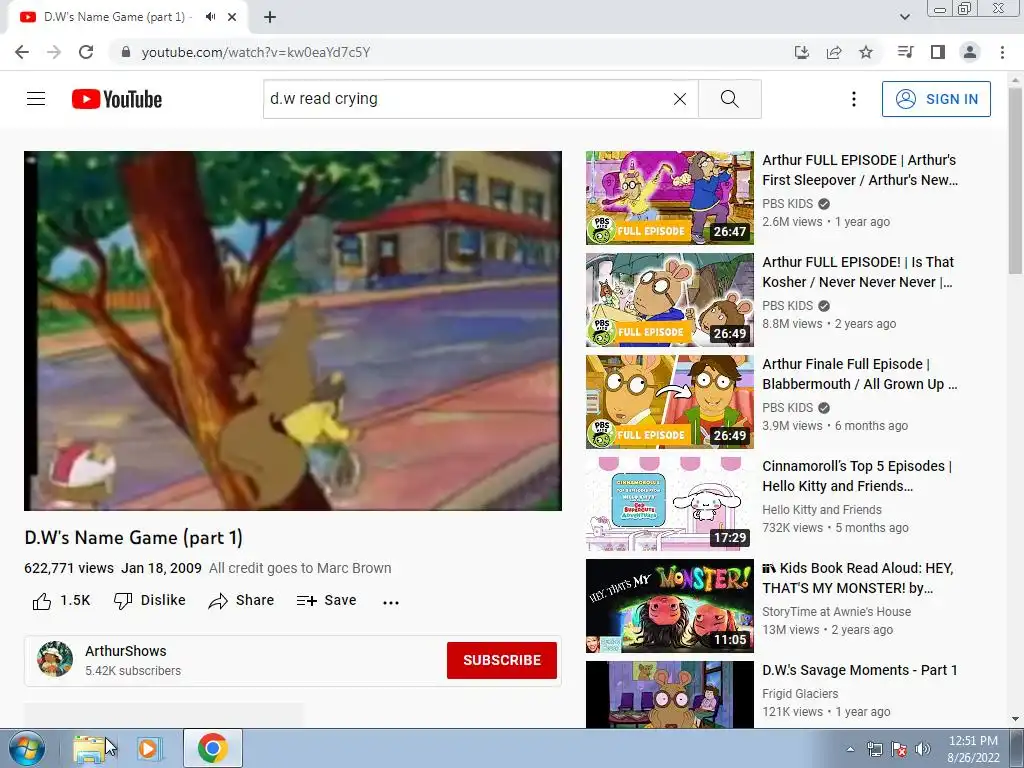Open the volume tray icon
This screenshot has width=1024, height=768.
point(923,749)
